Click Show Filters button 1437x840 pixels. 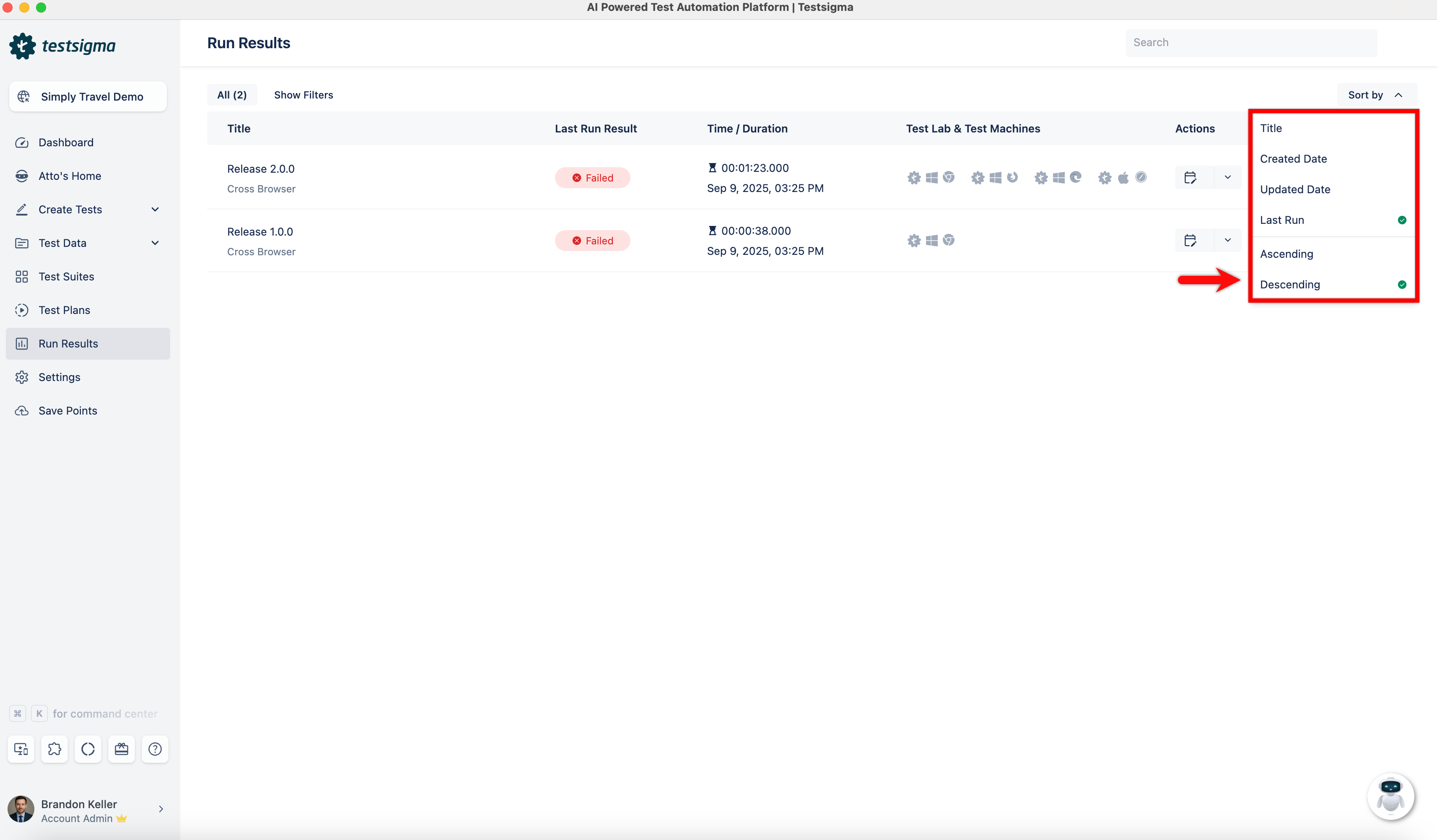(303, 95)
